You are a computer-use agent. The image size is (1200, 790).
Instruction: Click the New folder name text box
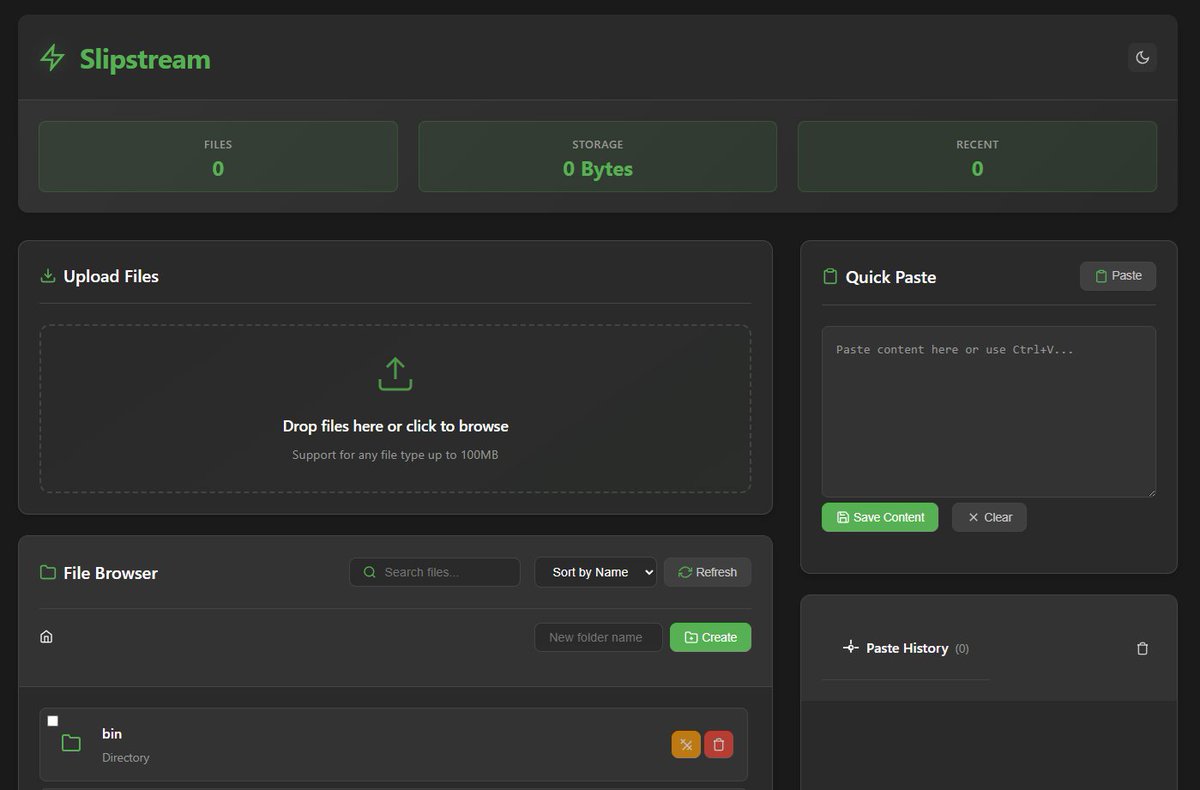click(598, 637)
